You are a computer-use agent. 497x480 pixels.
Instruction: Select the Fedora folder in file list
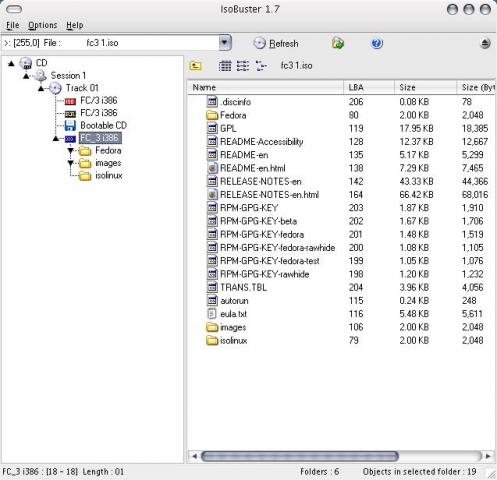pyautogui.click(x=233, y=115)
